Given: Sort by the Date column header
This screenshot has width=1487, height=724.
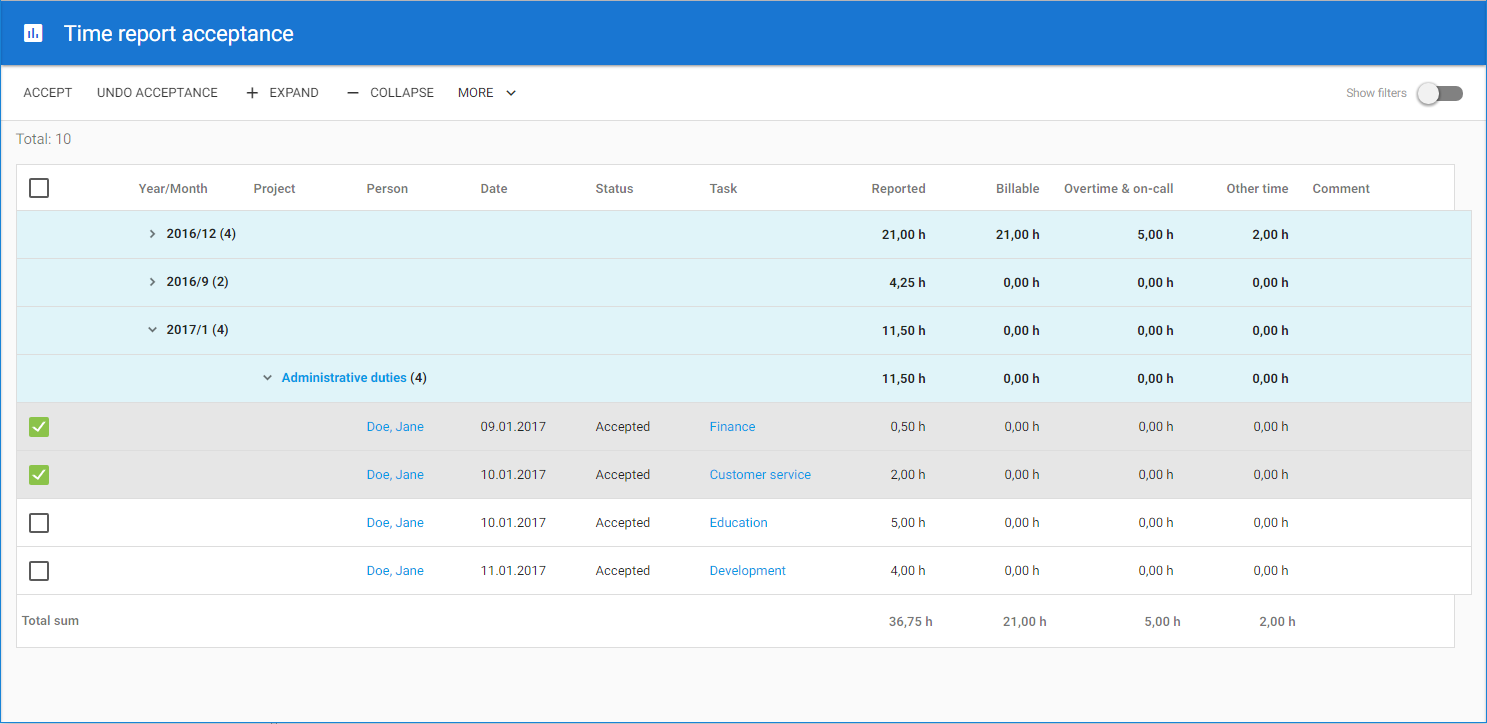Looking at the screenshot, I should coord(494,189).
